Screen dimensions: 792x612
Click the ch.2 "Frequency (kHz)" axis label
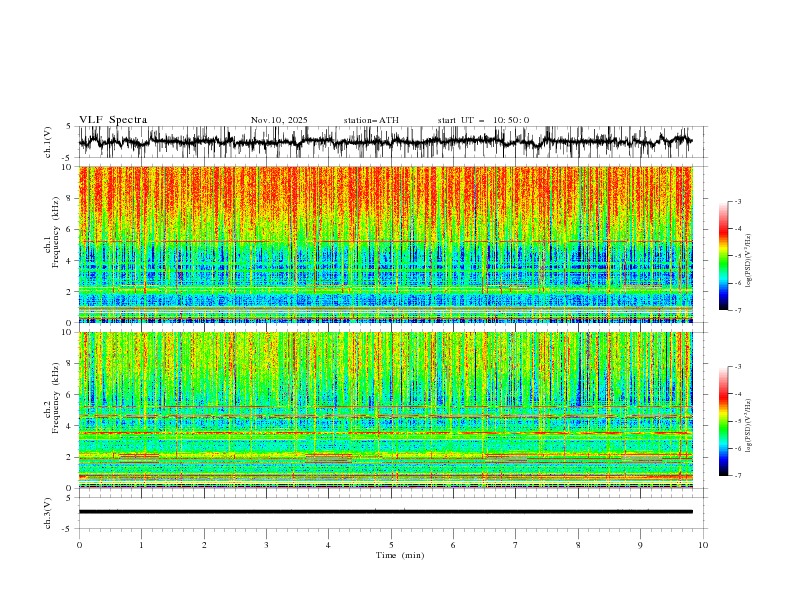[57, 397]
